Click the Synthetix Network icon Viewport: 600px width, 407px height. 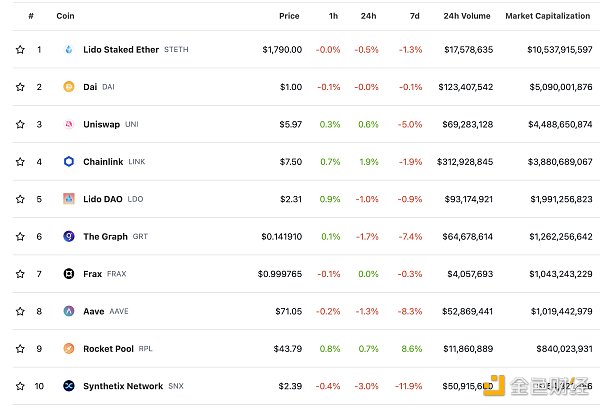pyautogui.click(x=69, y=386)
